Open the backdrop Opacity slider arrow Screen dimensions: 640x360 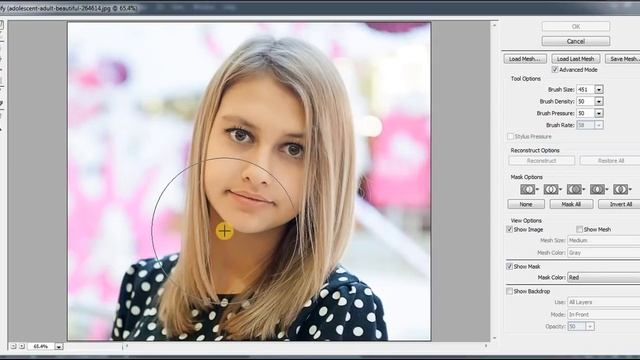(590, 327)
